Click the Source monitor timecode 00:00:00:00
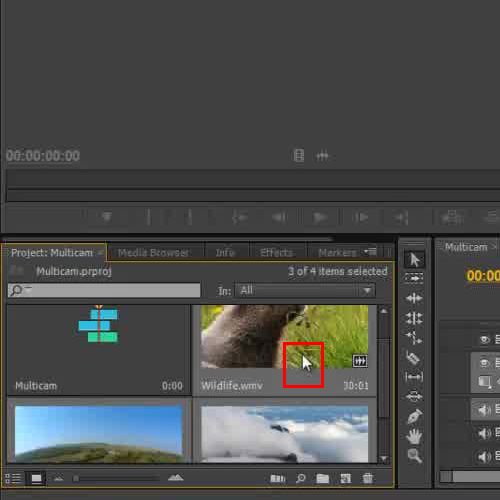Viewport: 500px width, 500px height. [x=43, y=156]
